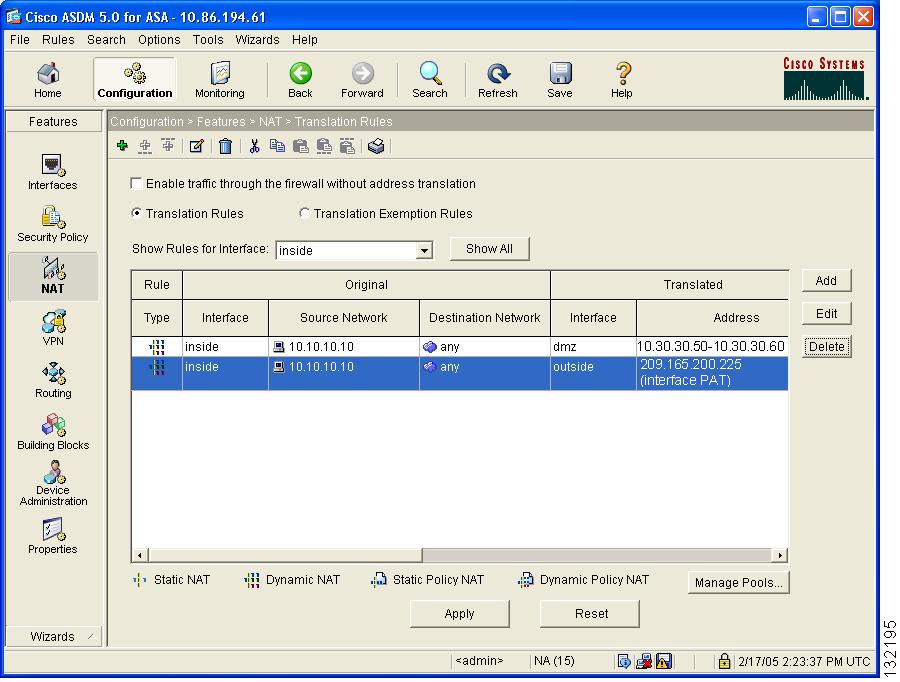Refresh the ASDM configuration
This screenshot has width=900, height=682.
point(498,80)
